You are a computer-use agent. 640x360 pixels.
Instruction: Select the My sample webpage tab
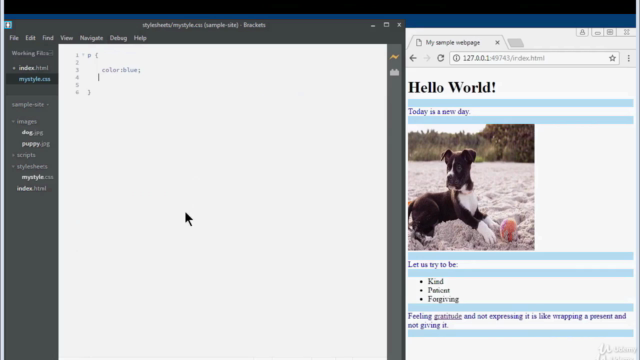click(453, 42)
